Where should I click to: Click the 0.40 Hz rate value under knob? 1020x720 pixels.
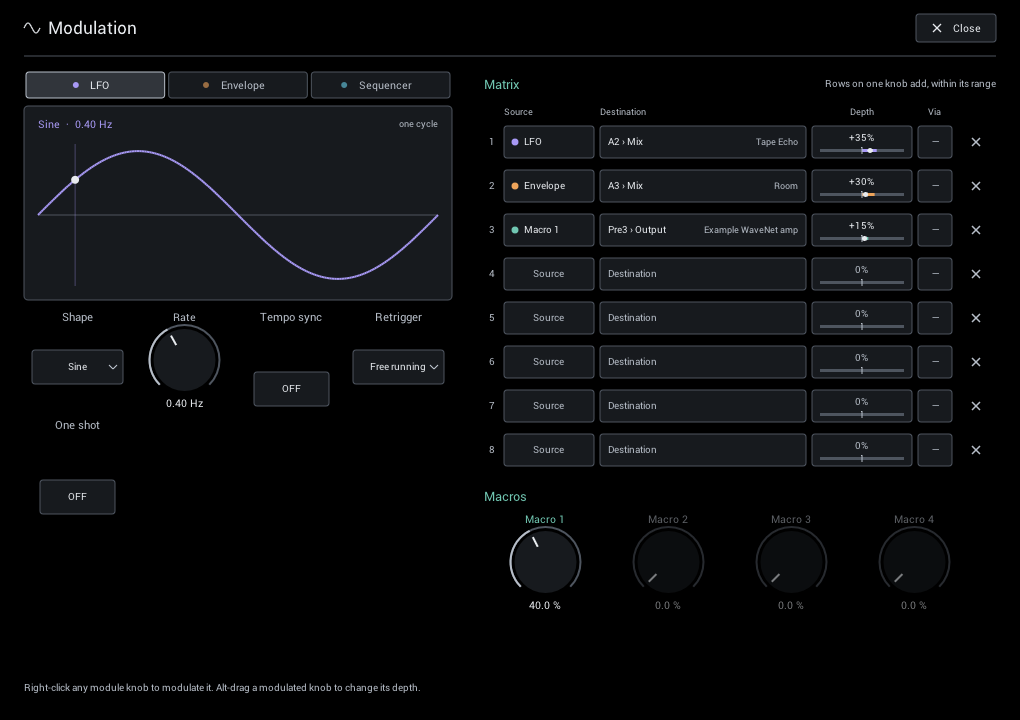coord(184,403)
